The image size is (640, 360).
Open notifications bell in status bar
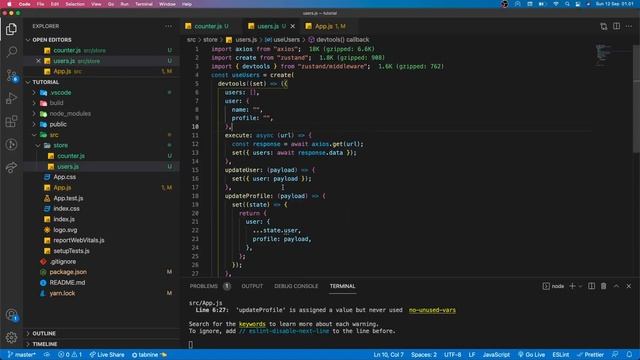(x=629, y=355)
